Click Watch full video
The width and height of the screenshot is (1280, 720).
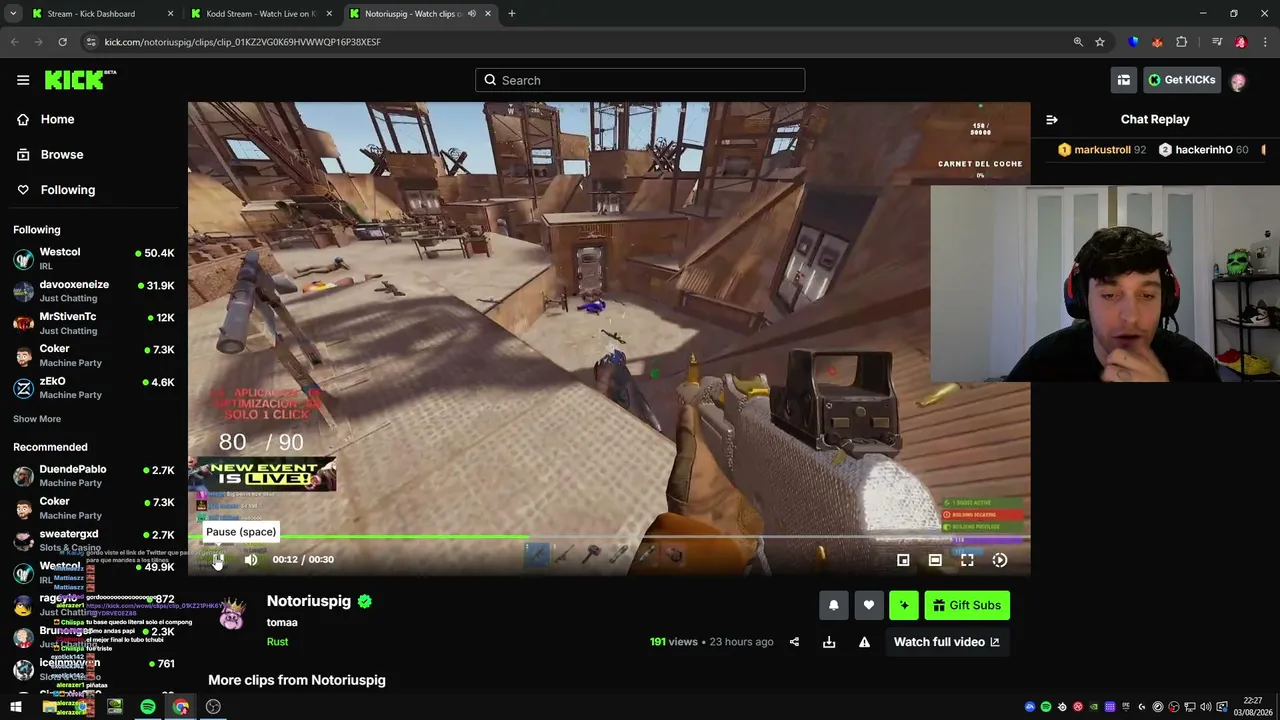click(x=946, y=642)
